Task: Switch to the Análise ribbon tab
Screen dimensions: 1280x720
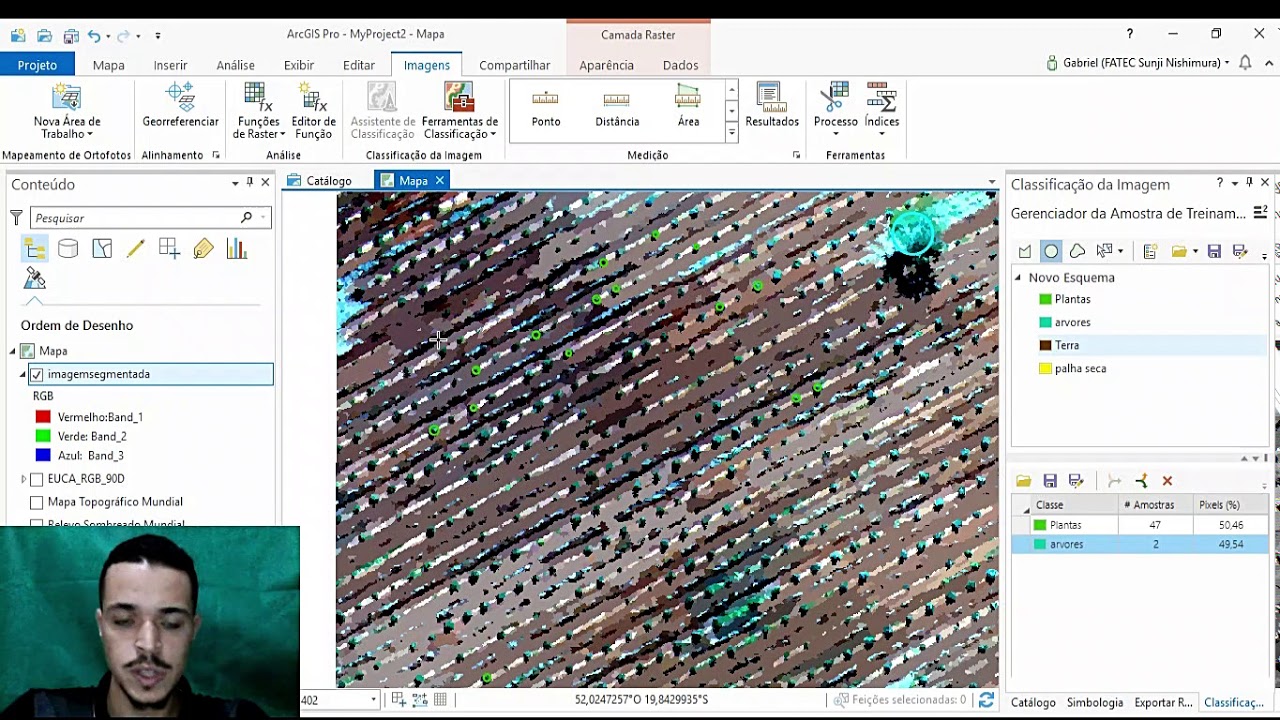Action: pos(235,65)
